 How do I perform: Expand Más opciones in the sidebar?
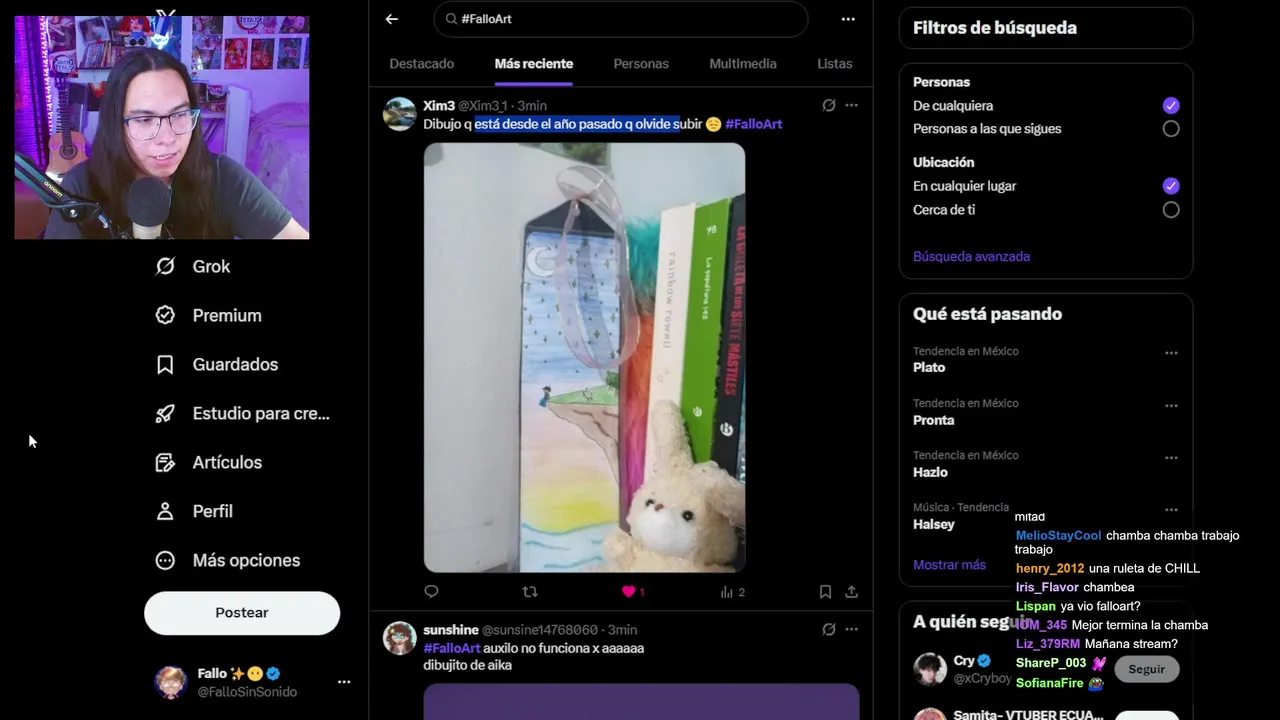point(228,560)
